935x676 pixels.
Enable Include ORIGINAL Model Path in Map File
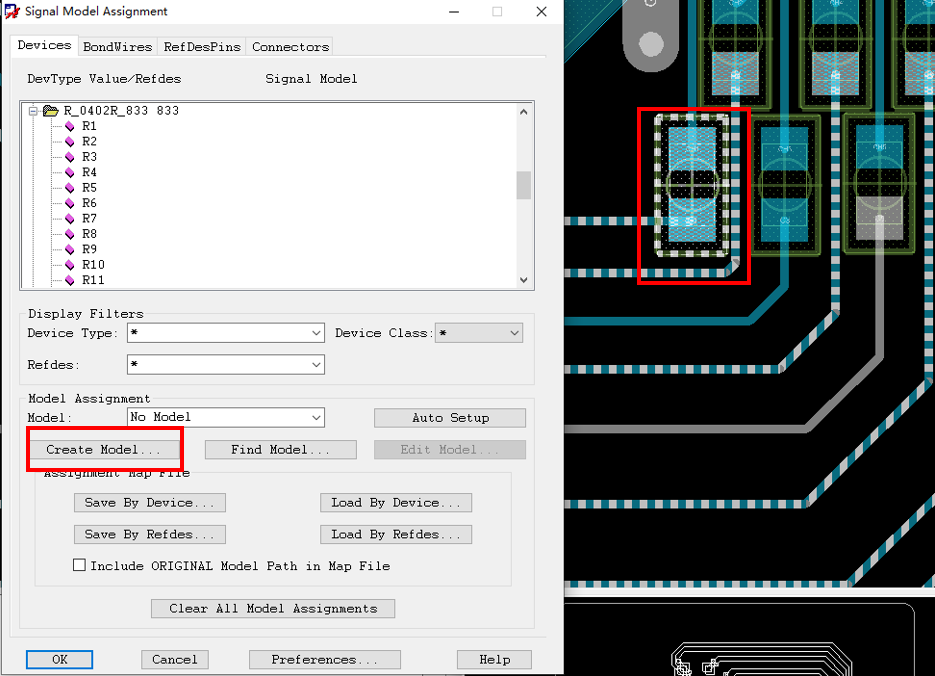79,565
